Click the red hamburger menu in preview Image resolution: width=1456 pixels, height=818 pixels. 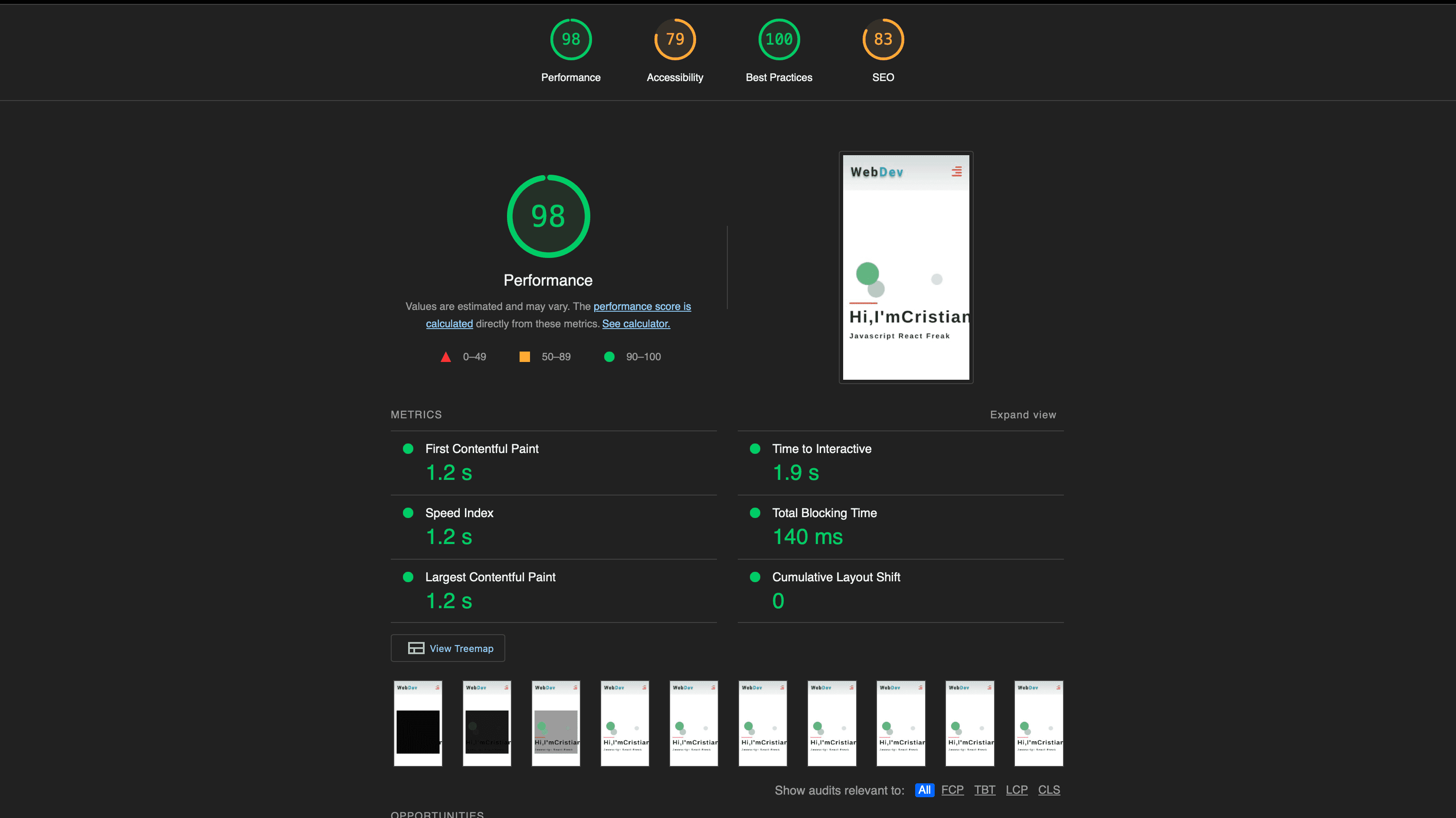click(956, 172)
